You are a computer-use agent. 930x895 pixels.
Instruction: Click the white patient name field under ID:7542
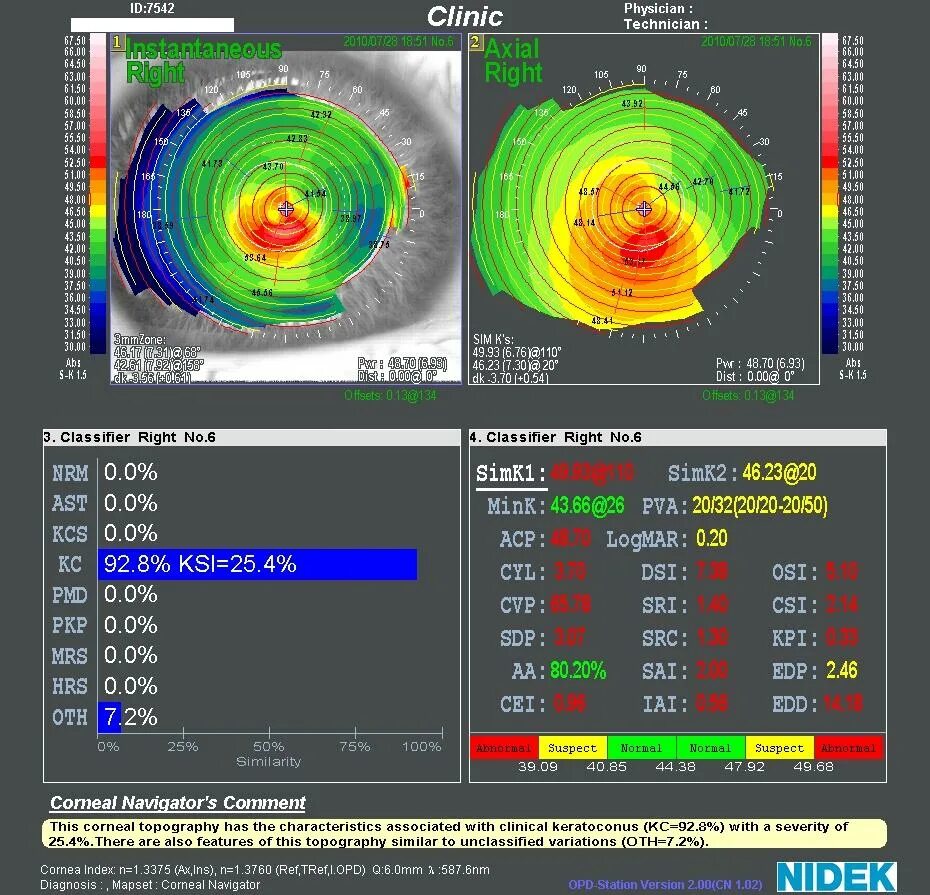pyautogui.click(x=152, y=25)
